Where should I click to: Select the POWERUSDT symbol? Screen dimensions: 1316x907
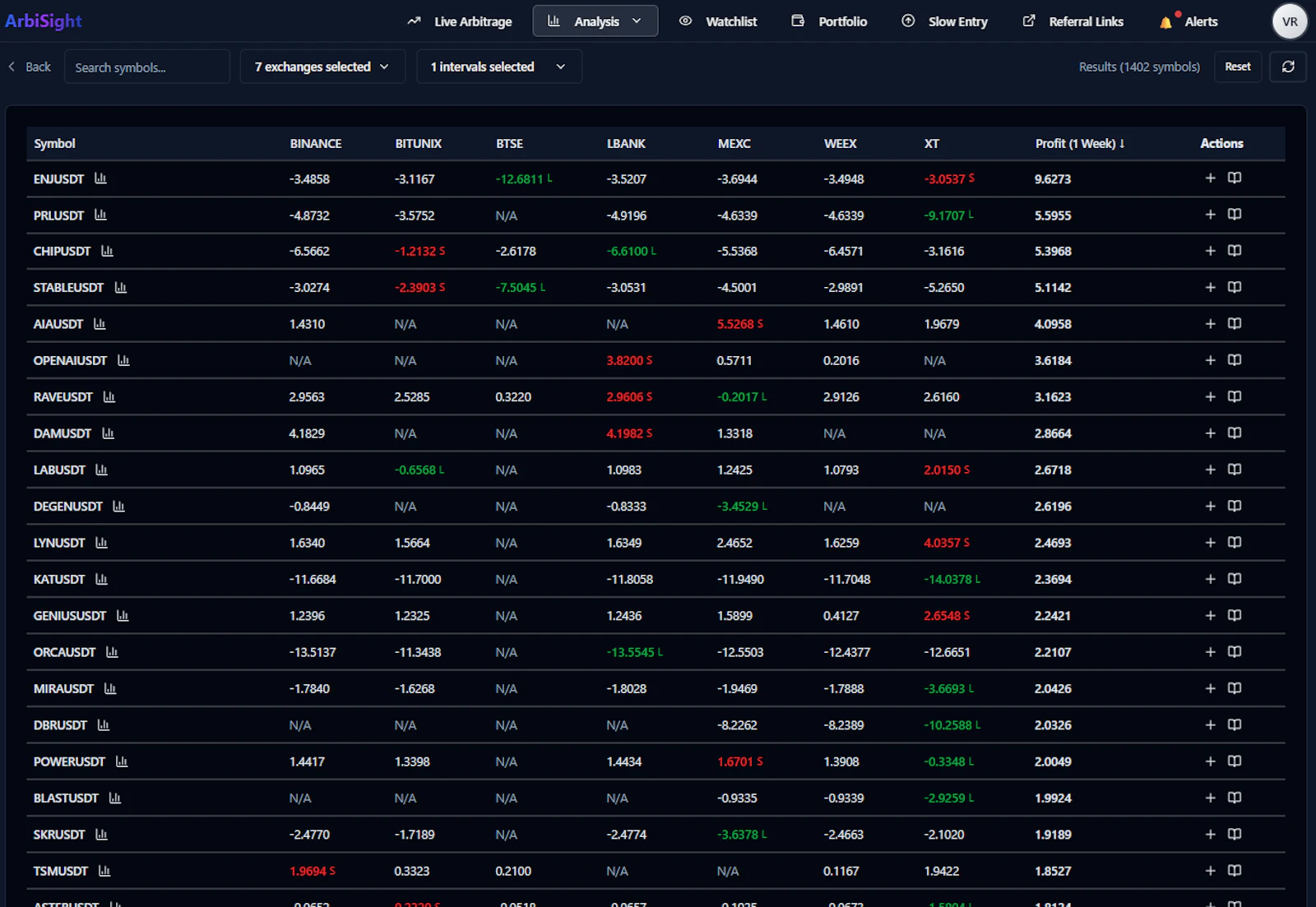coord(69,761)
